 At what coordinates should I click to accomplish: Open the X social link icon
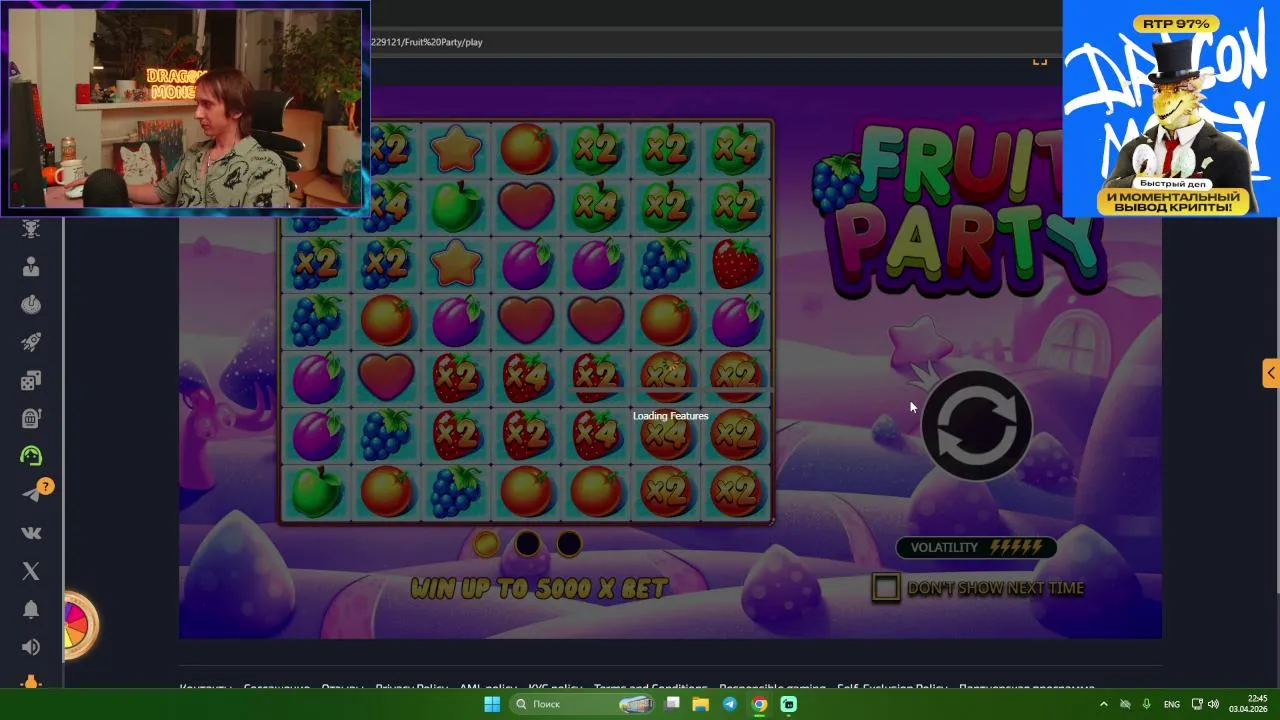31,571
